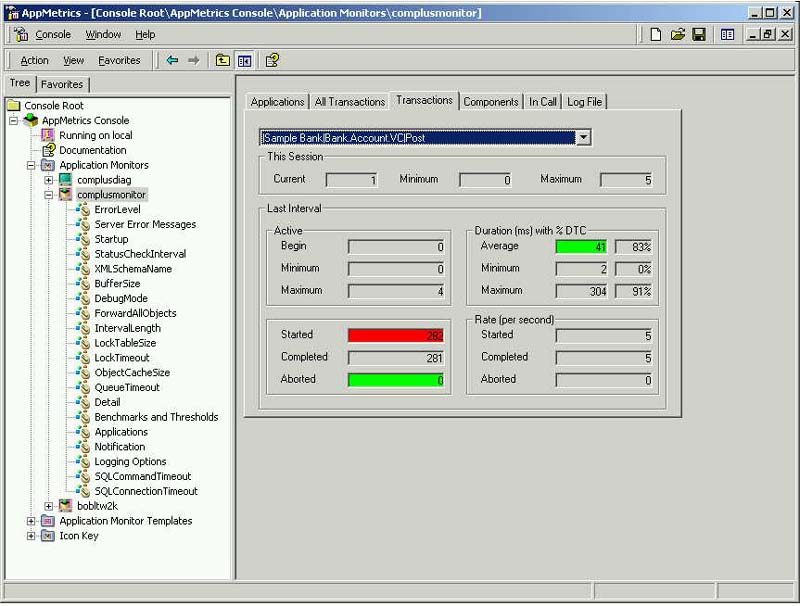
Task: Expand the Icon Key node
Action: click(31, 536)
